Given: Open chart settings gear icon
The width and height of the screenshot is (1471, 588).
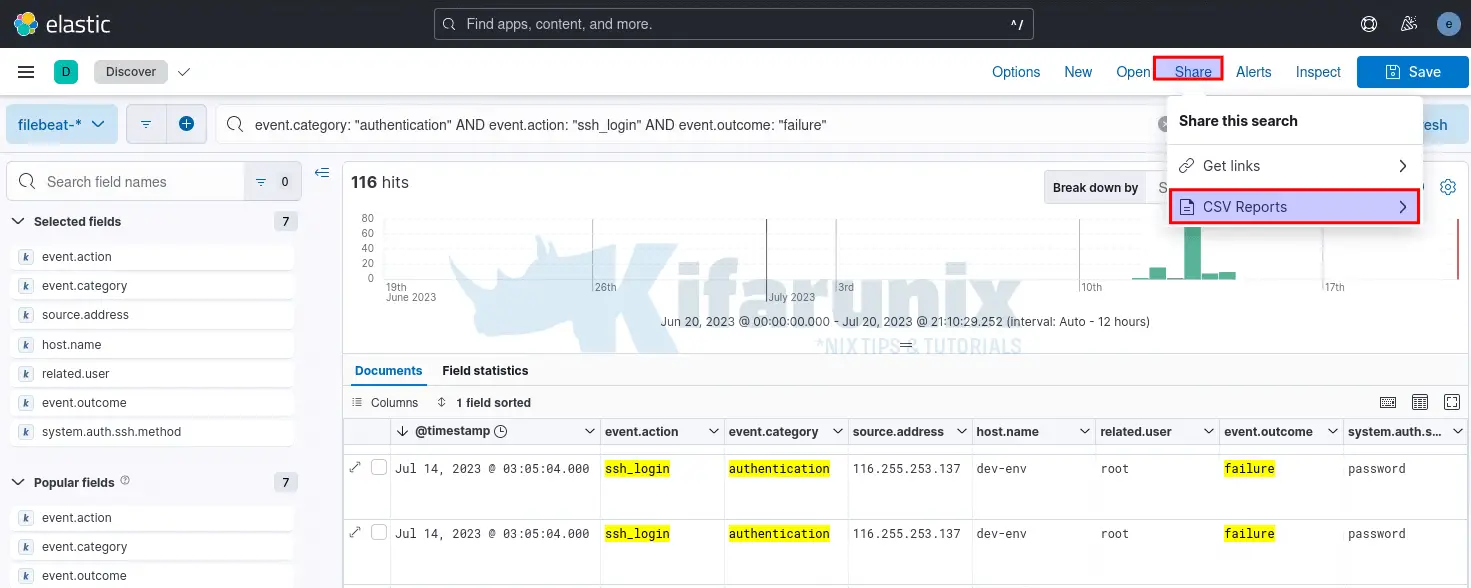Looking at the screenshot, I should click(1447, 187).
